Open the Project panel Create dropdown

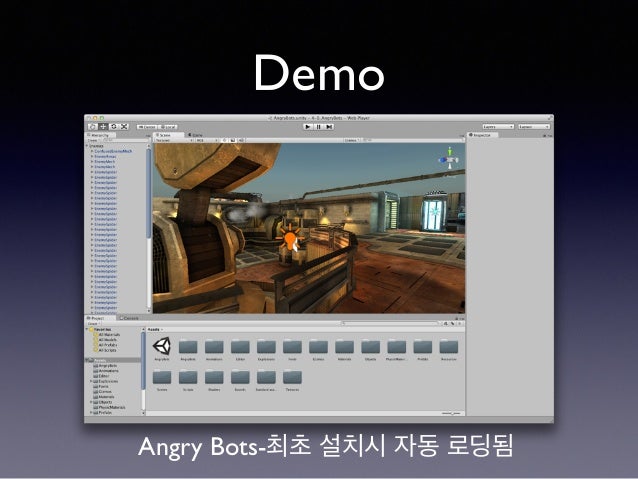click(x=94, y=324)
